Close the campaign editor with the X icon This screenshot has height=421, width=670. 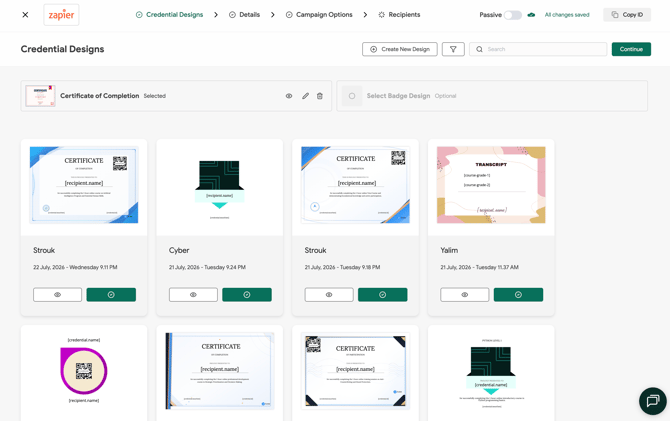[x=25, y=15]
